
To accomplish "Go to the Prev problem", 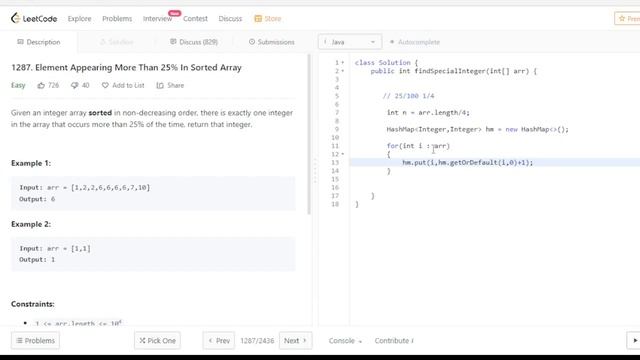I will (x=219, y=340).
